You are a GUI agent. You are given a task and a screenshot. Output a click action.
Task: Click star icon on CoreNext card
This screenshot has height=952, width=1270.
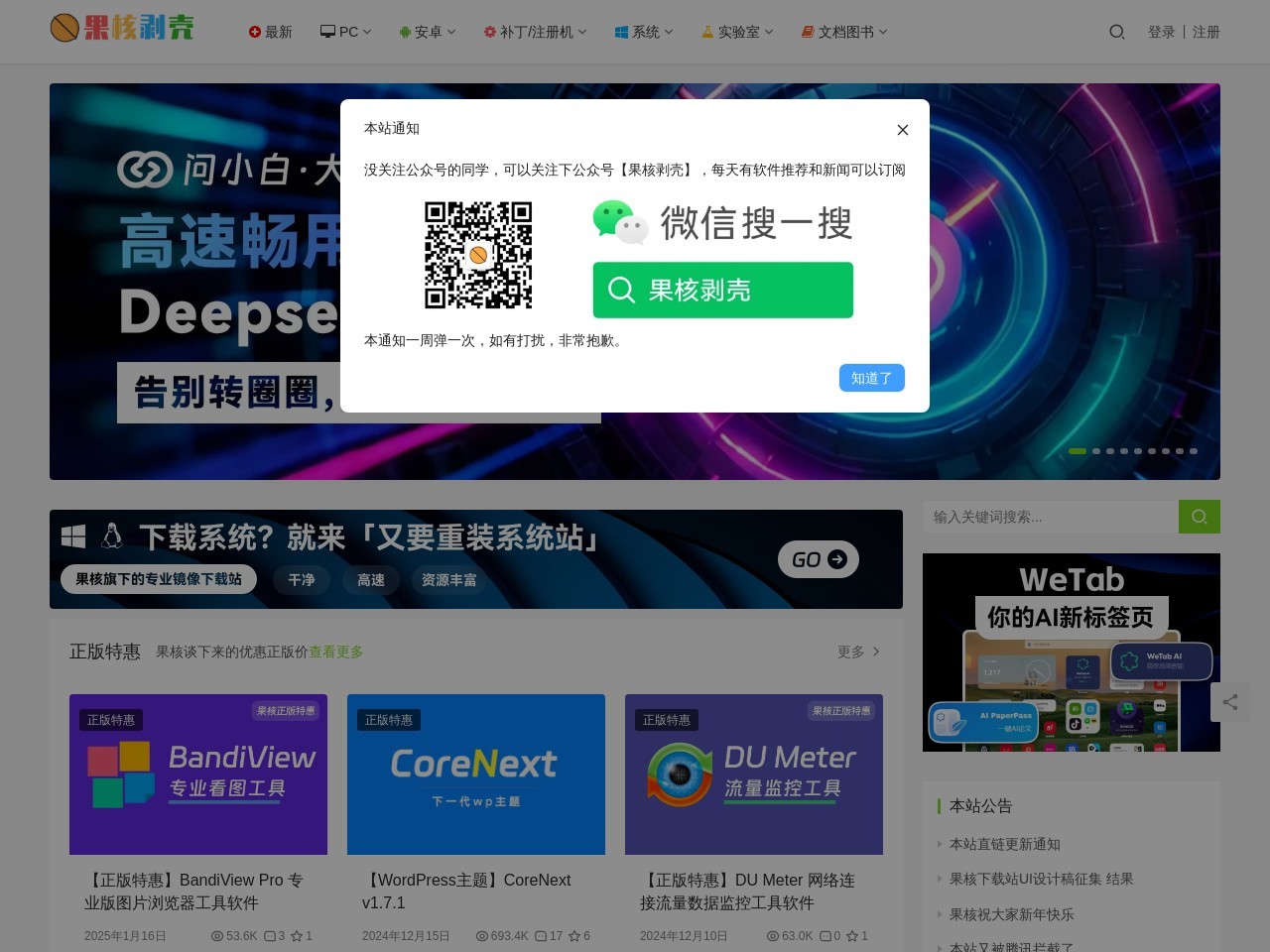[574, 936]
